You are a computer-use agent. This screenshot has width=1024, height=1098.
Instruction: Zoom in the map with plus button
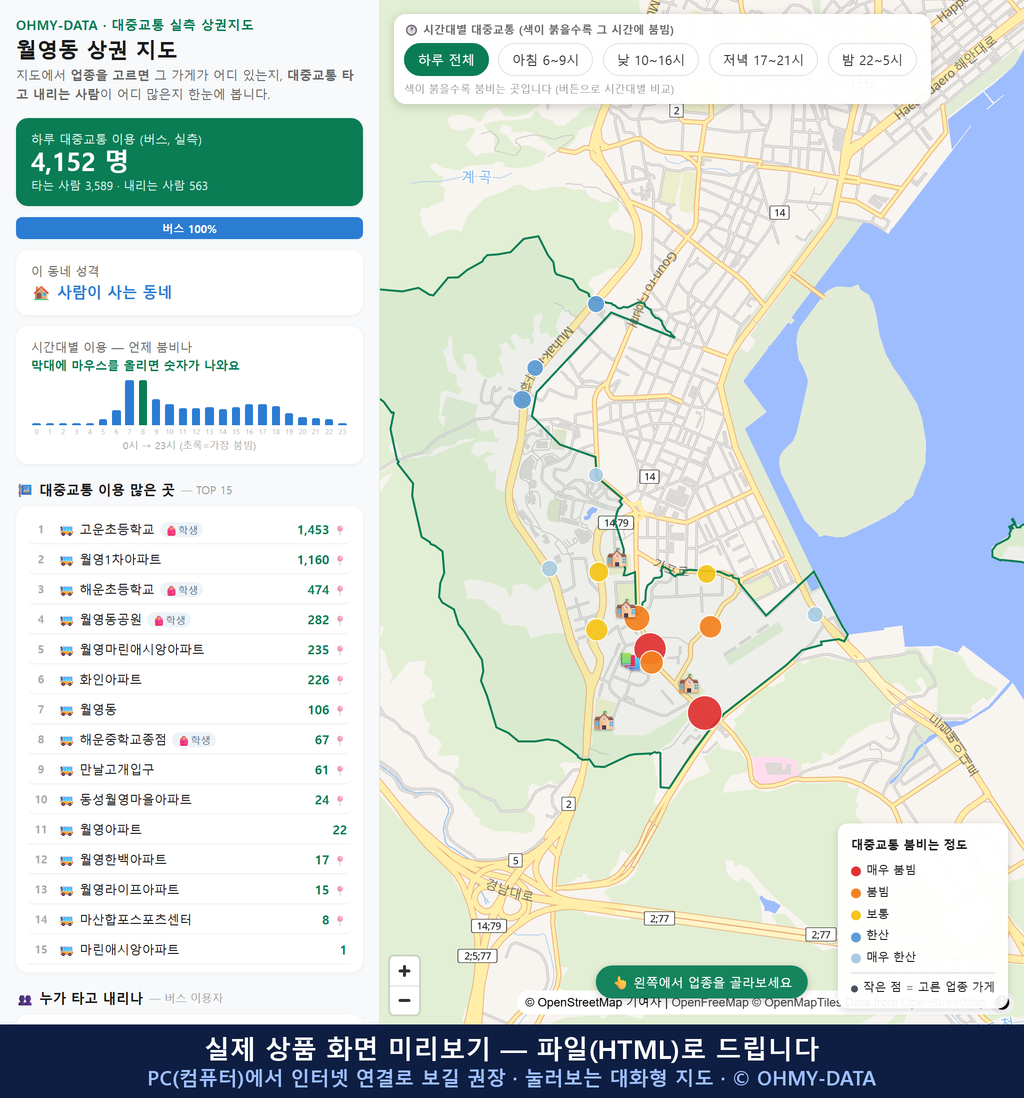(404, 971)
